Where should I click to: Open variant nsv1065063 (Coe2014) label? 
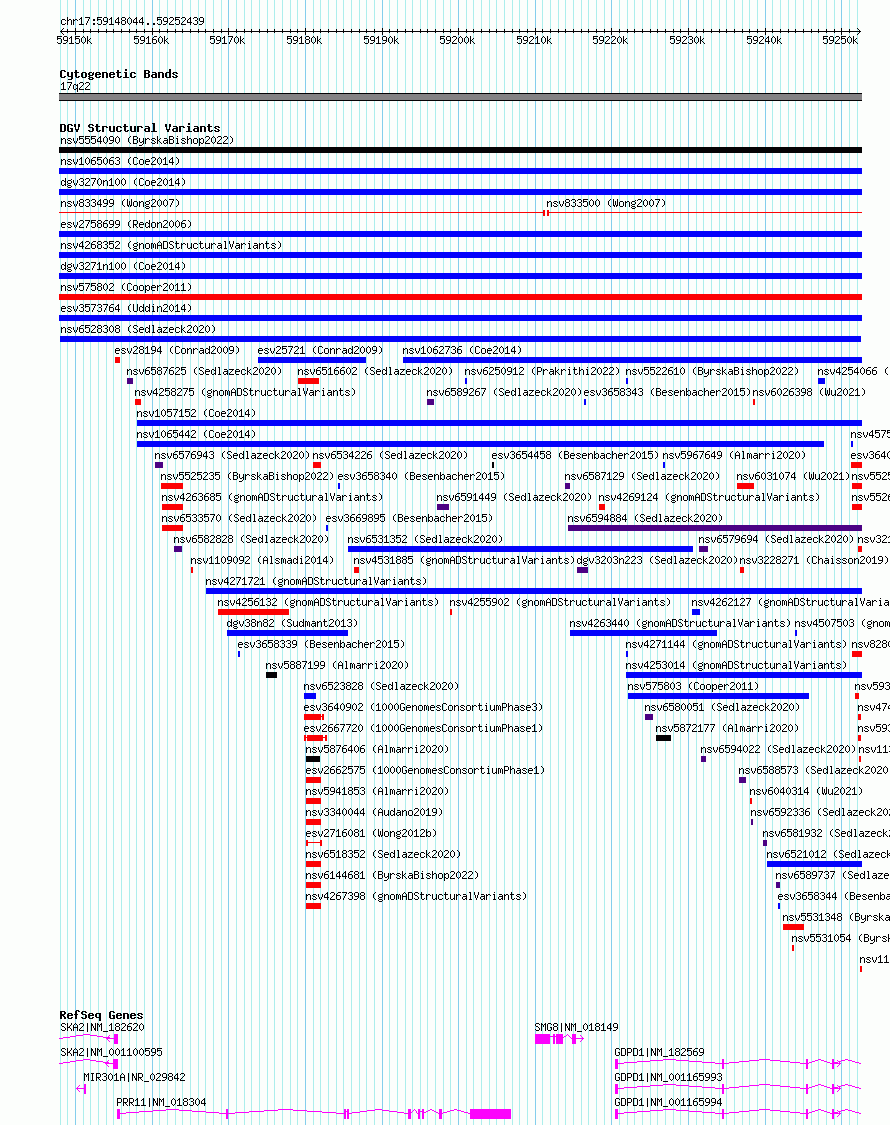coord(120,161)
